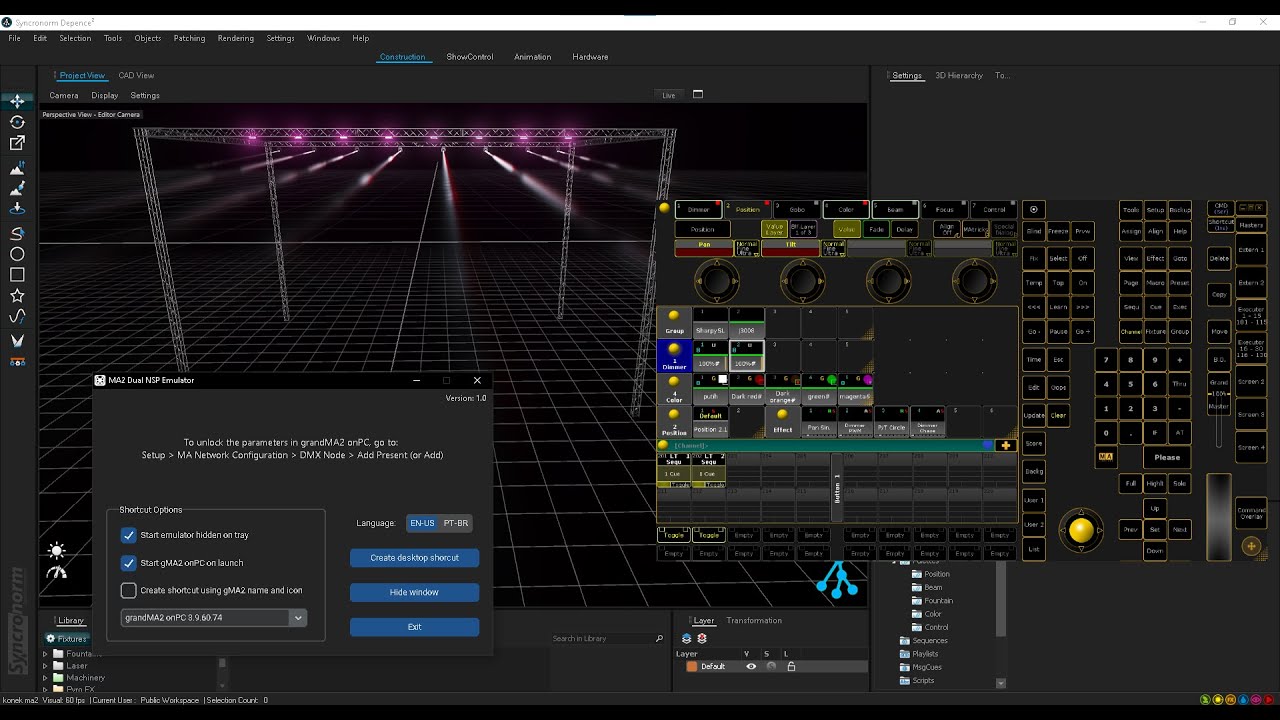The image size is (1280, 720).
Task: Select the Rotate tool in left toolbar
Action: 17,122
